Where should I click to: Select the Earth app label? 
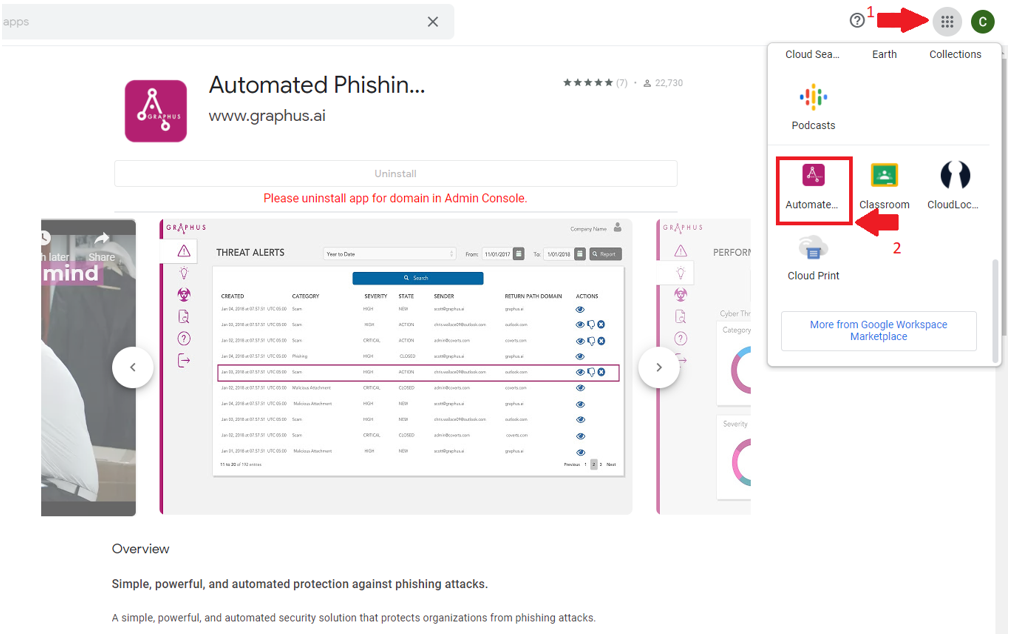point(884,54)
